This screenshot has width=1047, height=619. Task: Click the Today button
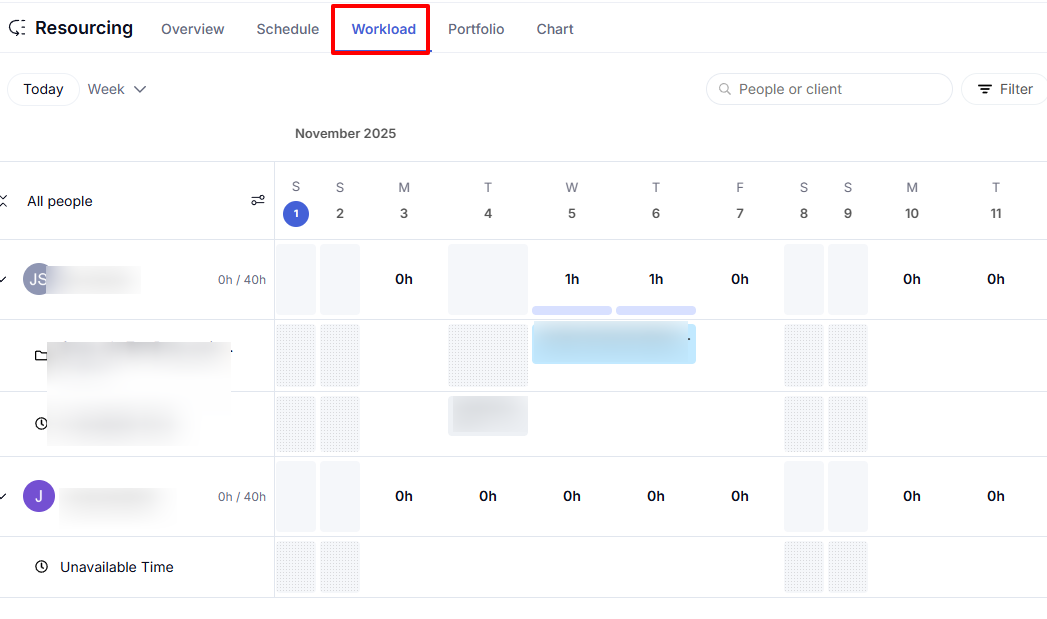43,89
